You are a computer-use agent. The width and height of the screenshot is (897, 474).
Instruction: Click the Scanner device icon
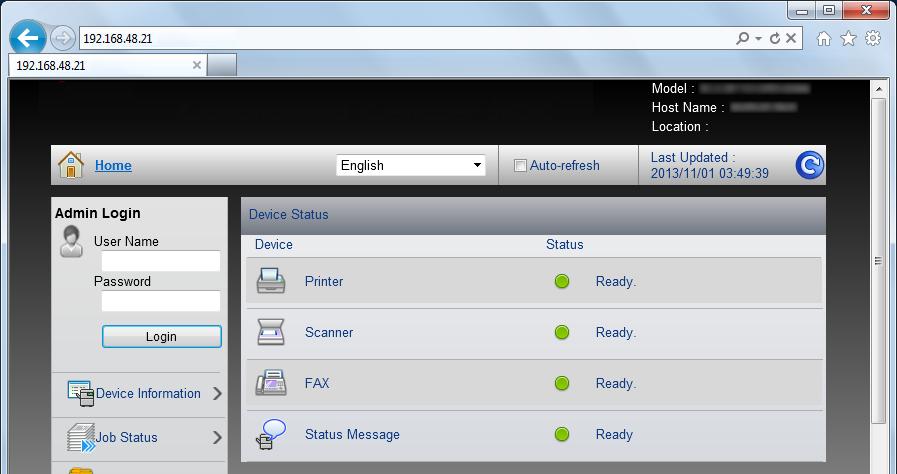[x=271, y=332]
